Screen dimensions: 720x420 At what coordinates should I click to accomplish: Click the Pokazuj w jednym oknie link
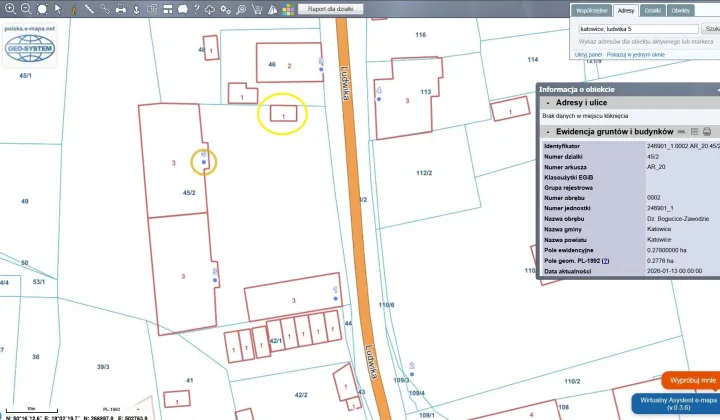click(636, 54)
